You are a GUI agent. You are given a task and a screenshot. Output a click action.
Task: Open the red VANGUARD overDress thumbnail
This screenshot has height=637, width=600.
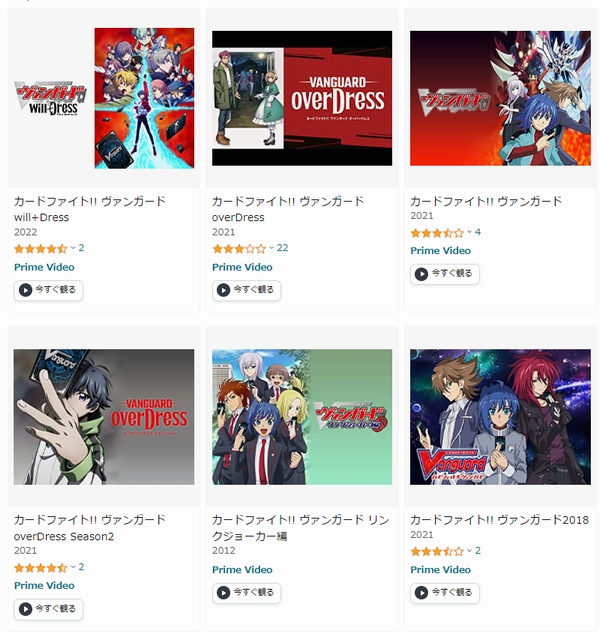[x=302, y=98]
